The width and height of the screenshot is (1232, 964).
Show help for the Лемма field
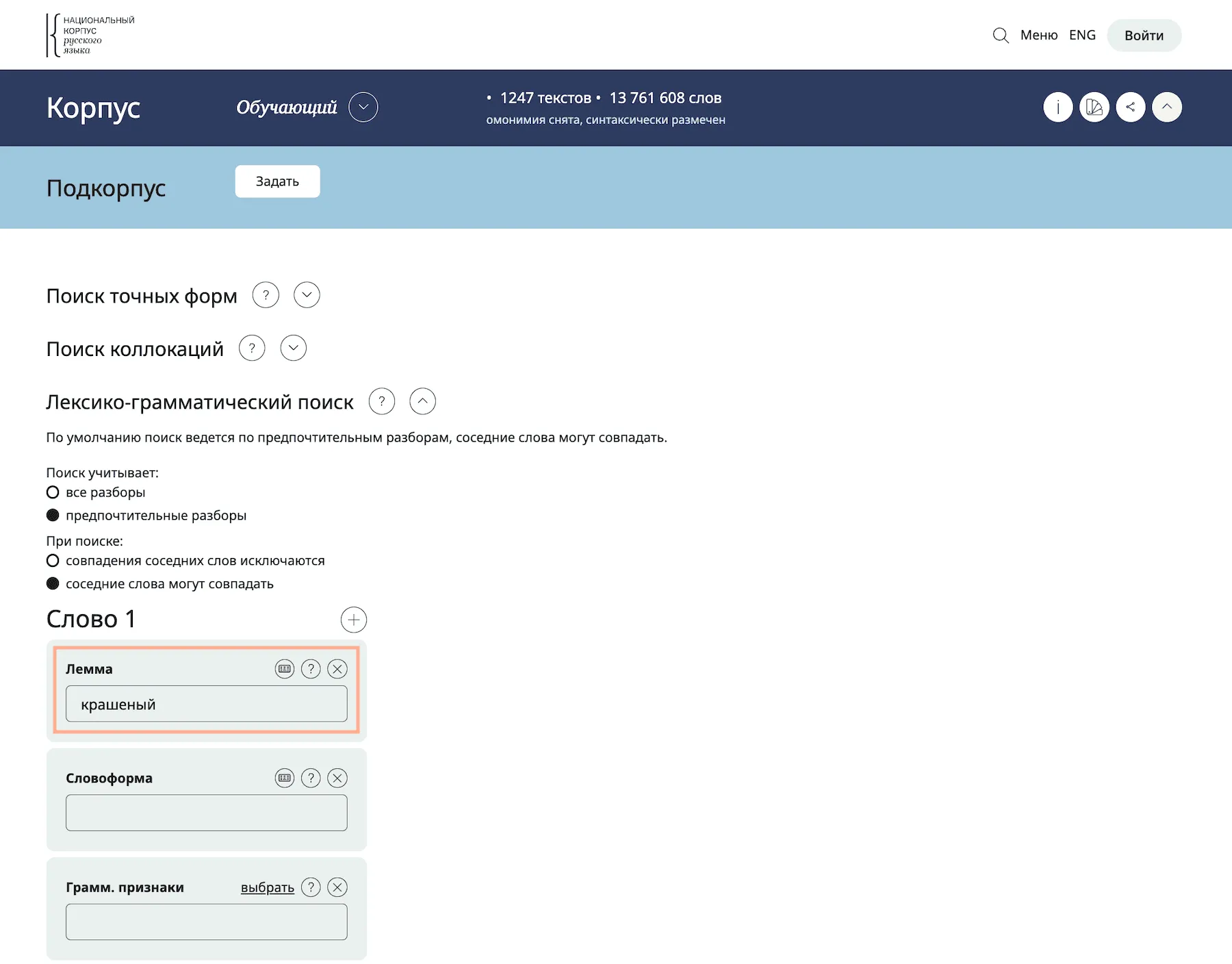[311, 669]
